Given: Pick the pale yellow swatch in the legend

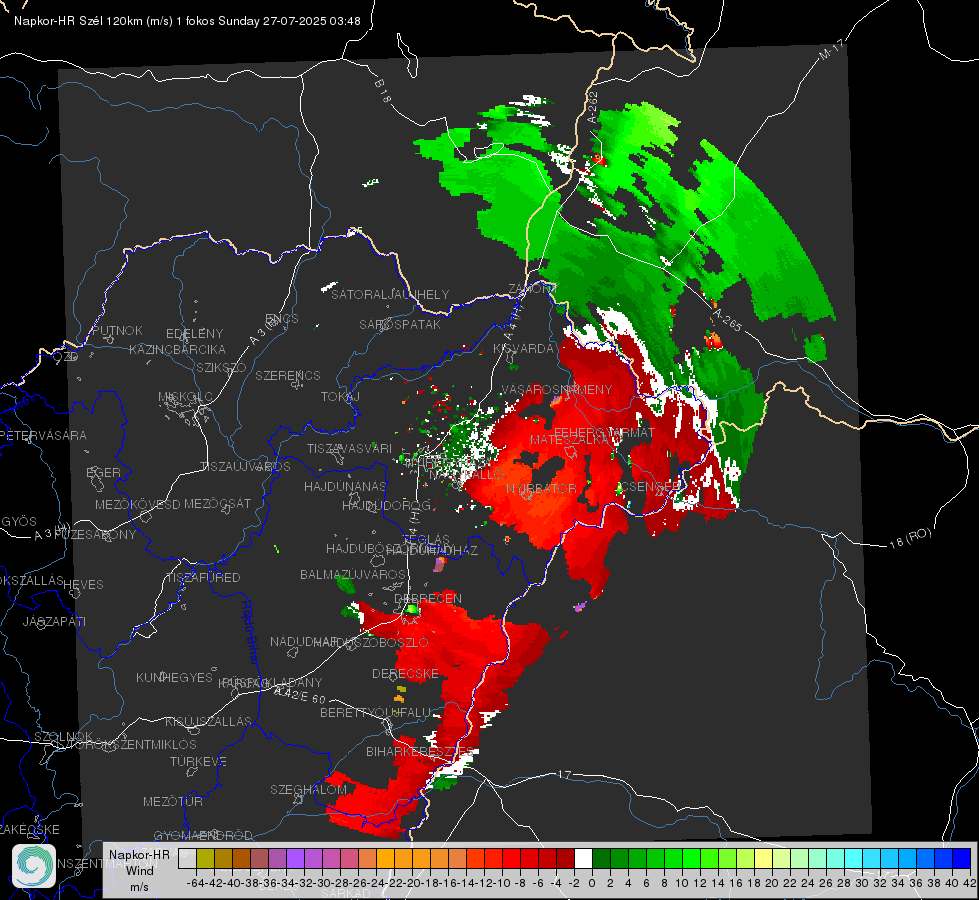Looking at the screenshot, I should click(x=763, y=858).
